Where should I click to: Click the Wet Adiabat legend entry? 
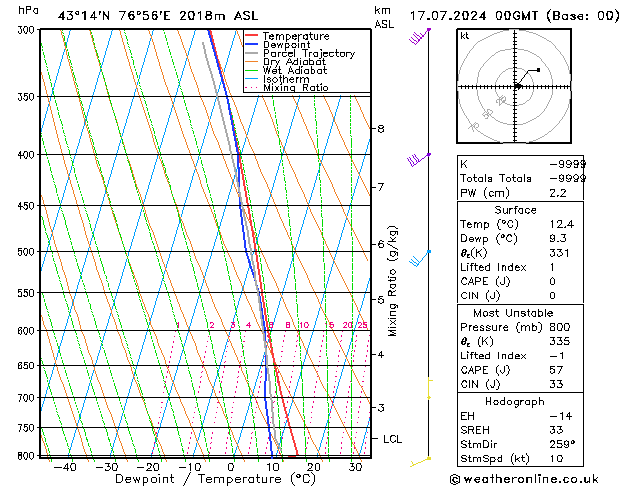click(x=294, y=71)
